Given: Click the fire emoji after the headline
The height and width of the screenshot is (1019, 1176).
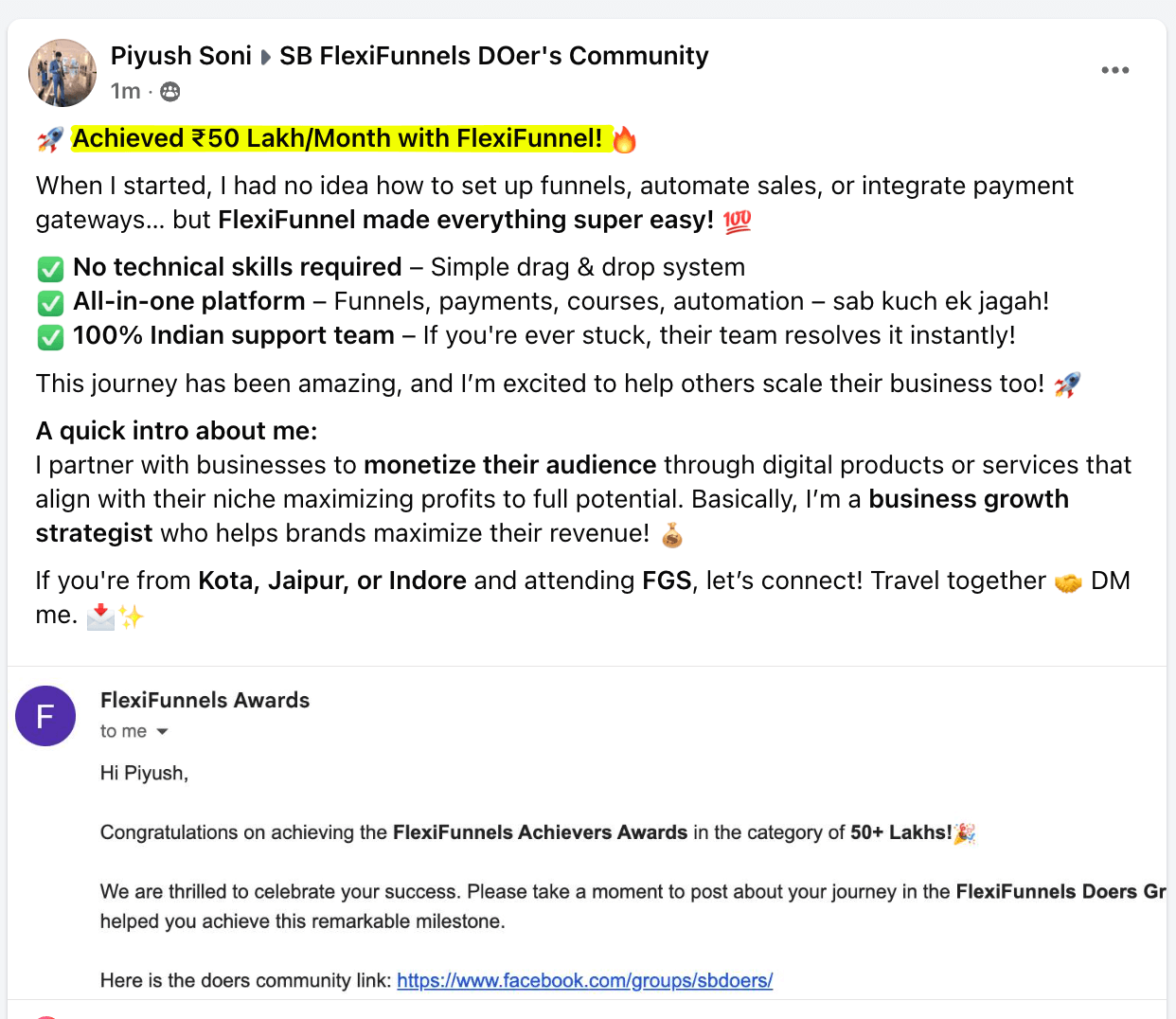Looking at the screenshot, I should pyautogui.click(x=624, y=140).
